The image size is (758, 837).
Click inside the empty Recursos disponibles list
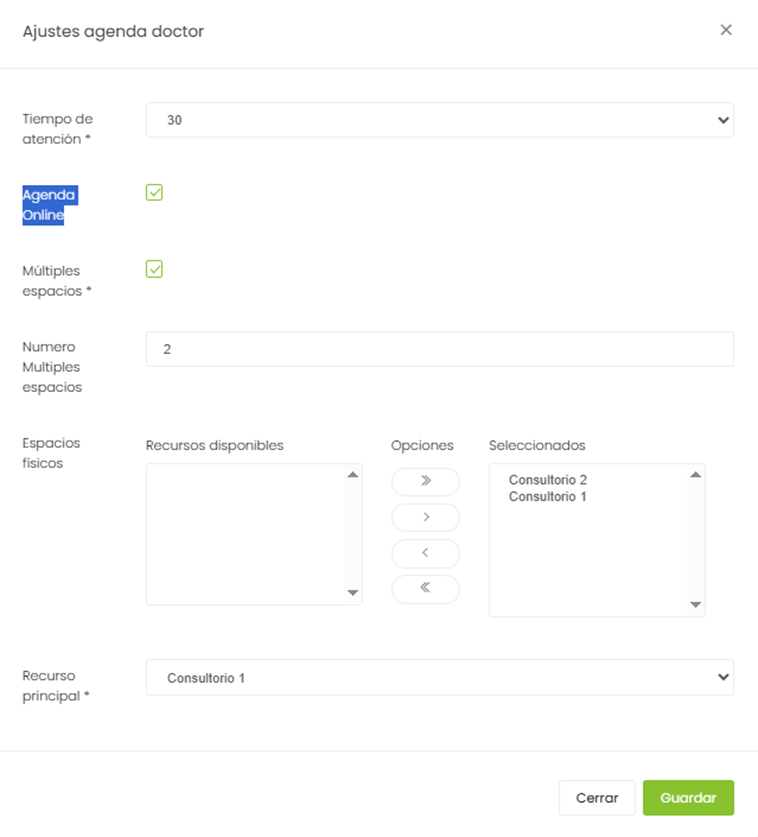click(245, 534)
